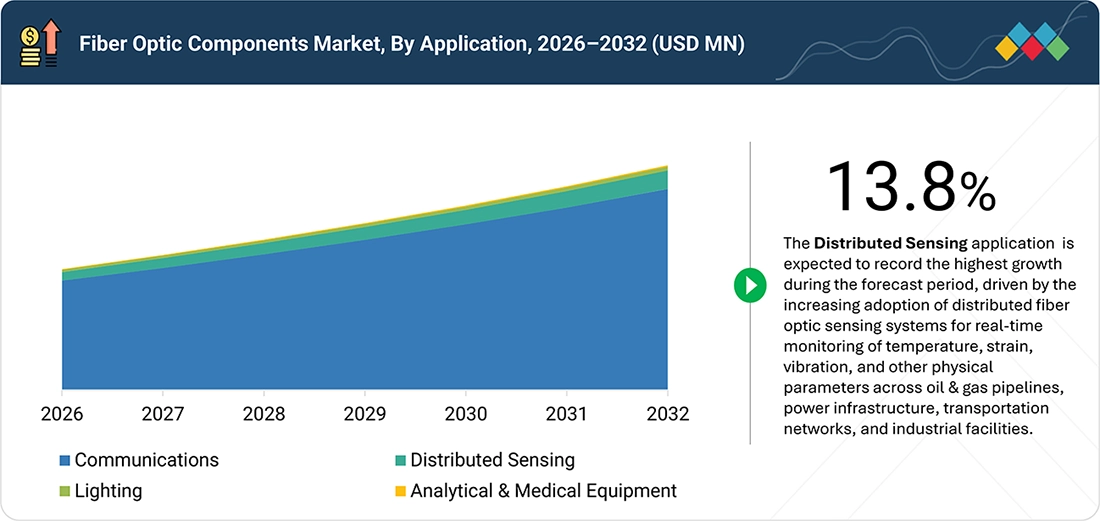Click the 13.8% growth figure
The width and height of the screenshot is (1100, 521).
click(911, 186)
